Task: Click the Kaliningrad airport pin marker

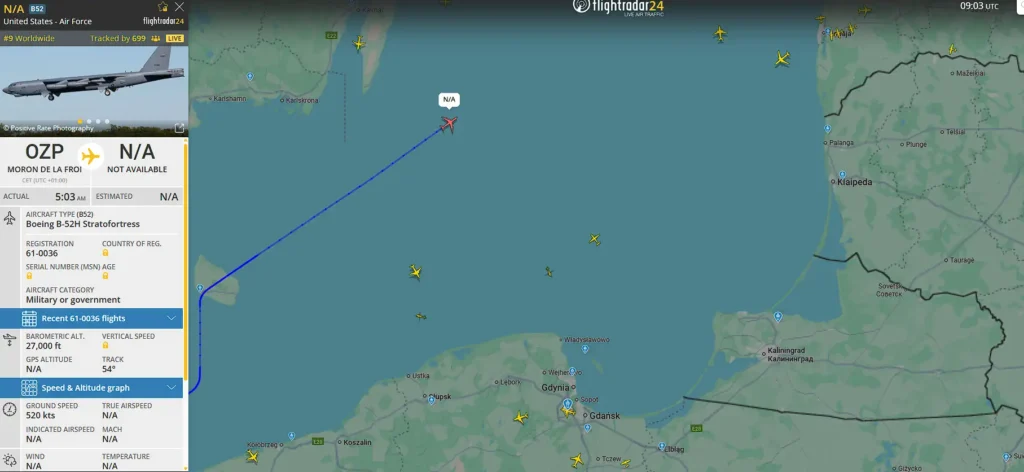Action: pyautogui.click(x=778, y=317)
